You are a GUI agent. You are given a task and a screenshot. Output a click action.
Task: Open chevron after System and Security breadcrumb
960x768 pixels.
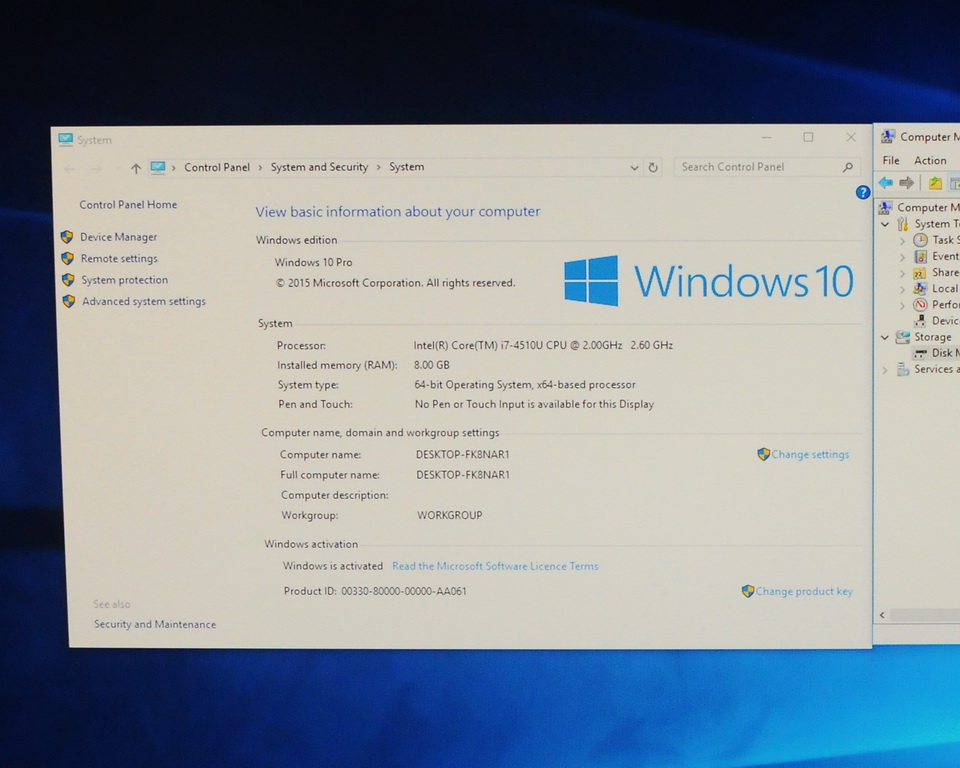click(378, 167)
